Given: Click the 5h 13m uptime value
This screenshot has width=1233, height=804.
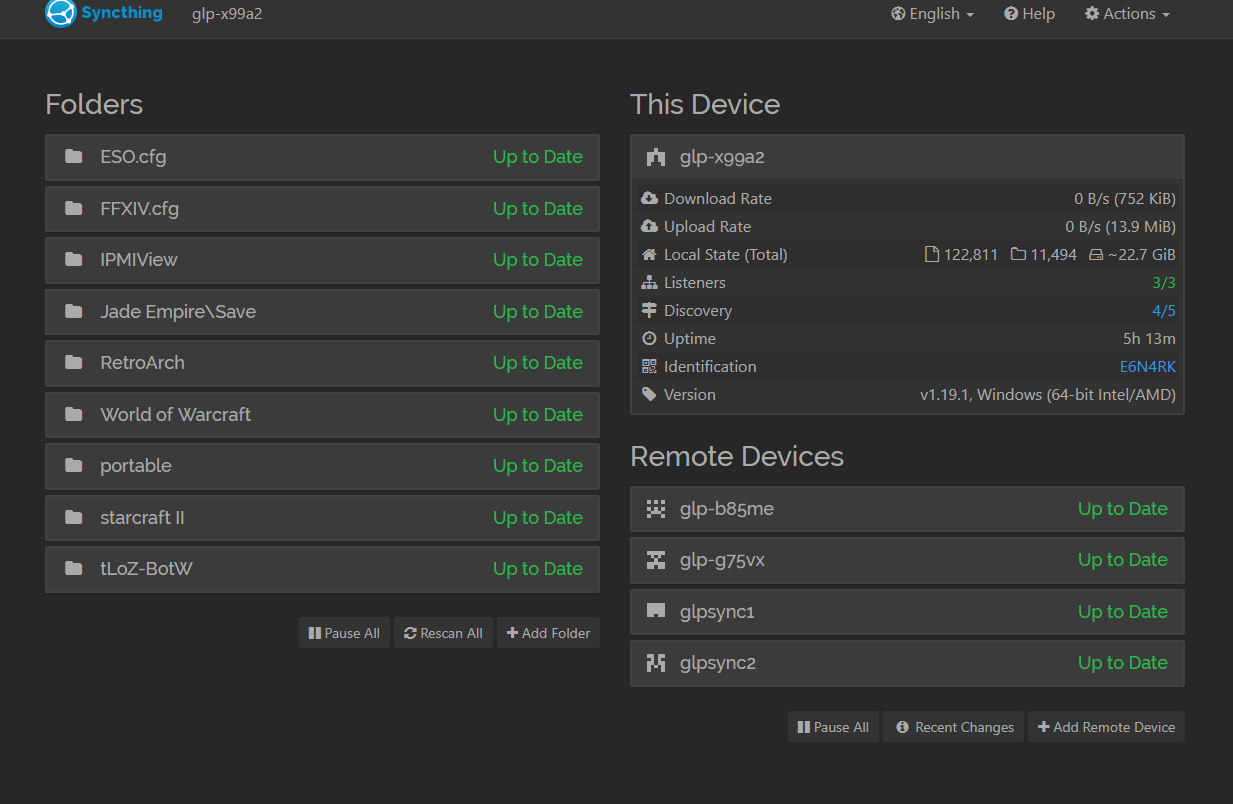Looking at the screenshot, I should coord(1150,339).
